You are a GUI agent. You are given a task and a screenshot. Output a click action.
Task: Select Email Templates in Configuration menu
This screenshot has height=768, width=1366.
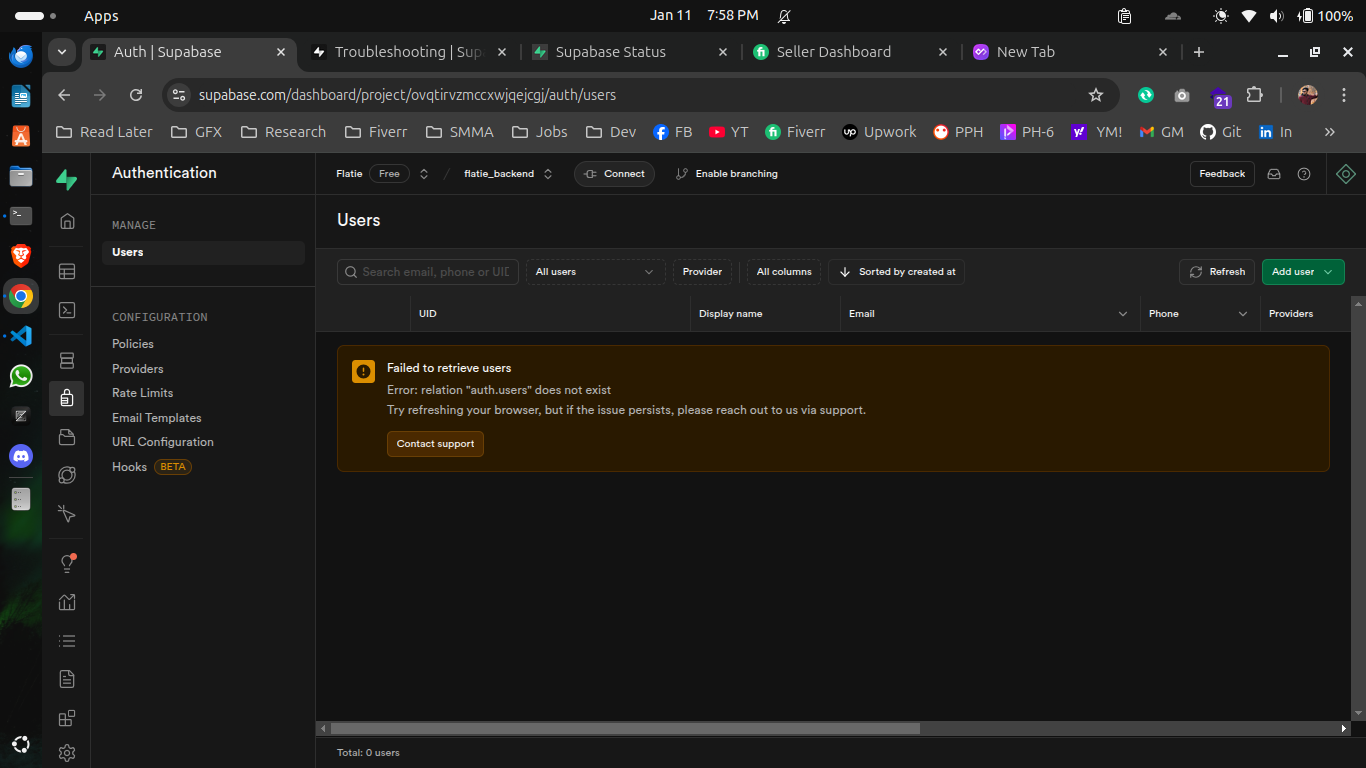[156, 417]
